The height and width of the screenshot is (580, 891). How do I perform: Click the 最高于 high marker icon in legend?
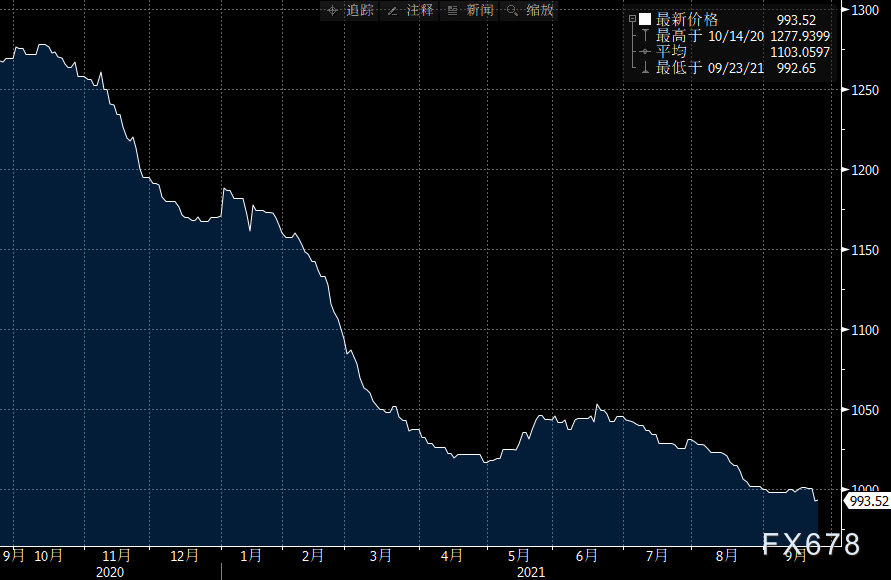(x=645, y=35)
